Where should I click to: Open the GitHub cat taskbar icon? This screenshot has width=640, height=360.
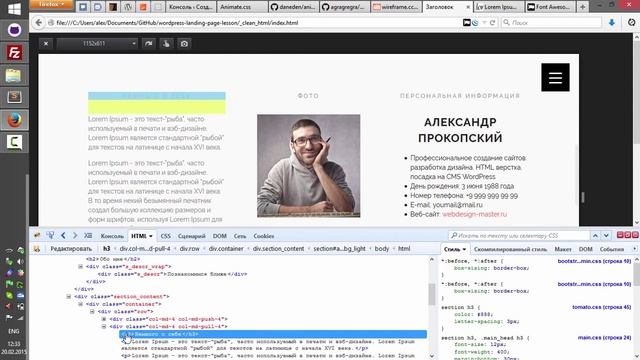coord(14,30)
